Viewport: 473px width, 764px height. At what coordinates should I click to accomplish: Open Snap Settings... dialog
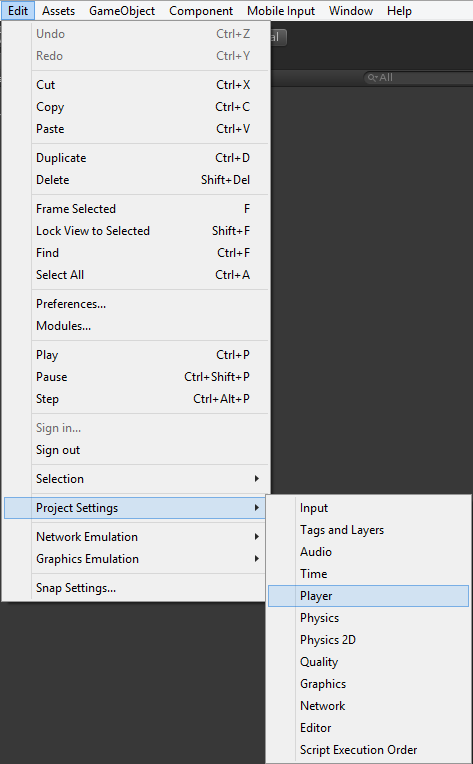[x=135, y=588]
